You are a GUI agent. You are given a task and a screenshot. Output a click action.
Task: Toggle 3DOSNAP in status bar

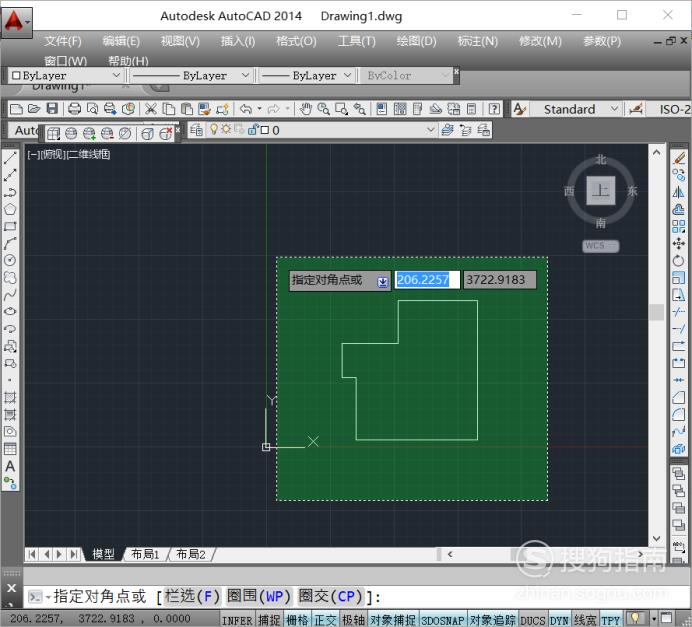click(443, 620)
